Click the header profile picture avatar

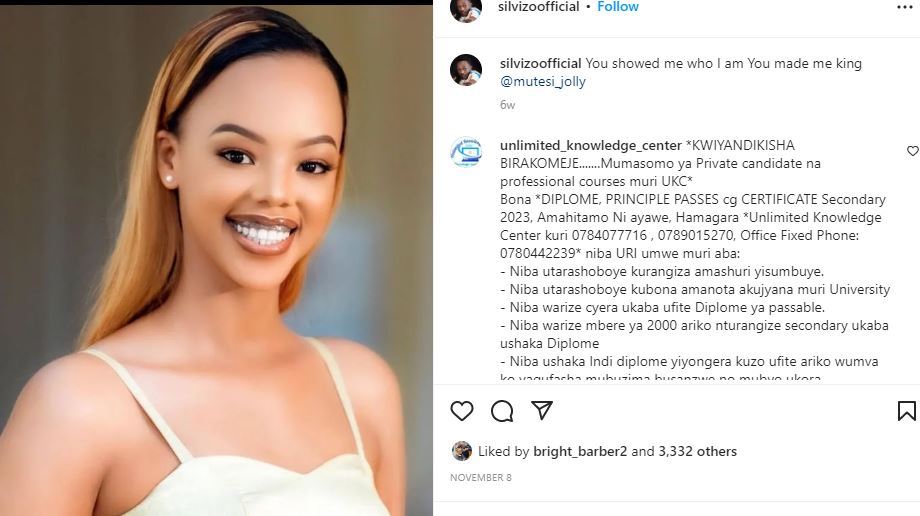point(466,9)
